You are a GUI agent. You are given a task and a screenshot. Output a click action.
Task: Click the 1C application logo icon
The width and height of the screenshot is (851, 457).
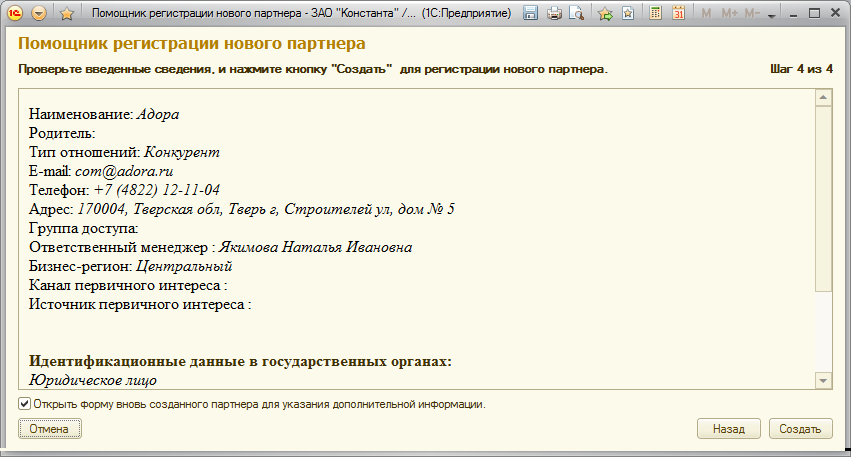click(x=15, y=13)
